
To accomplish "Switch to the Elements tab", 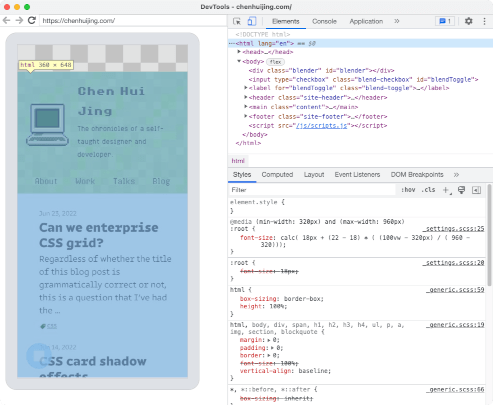I will click(x=286, y=21).
